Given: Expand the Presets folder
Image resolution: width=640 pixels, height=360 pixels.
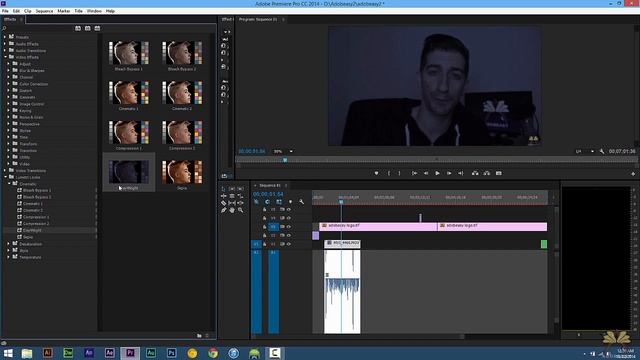Looking at the screenshot, I should click(5, 37).
